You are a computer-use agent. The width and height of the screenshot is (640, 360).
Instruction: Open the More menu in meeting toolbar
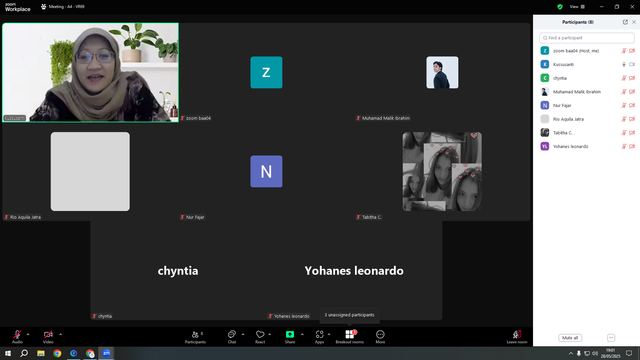point(380,337)
